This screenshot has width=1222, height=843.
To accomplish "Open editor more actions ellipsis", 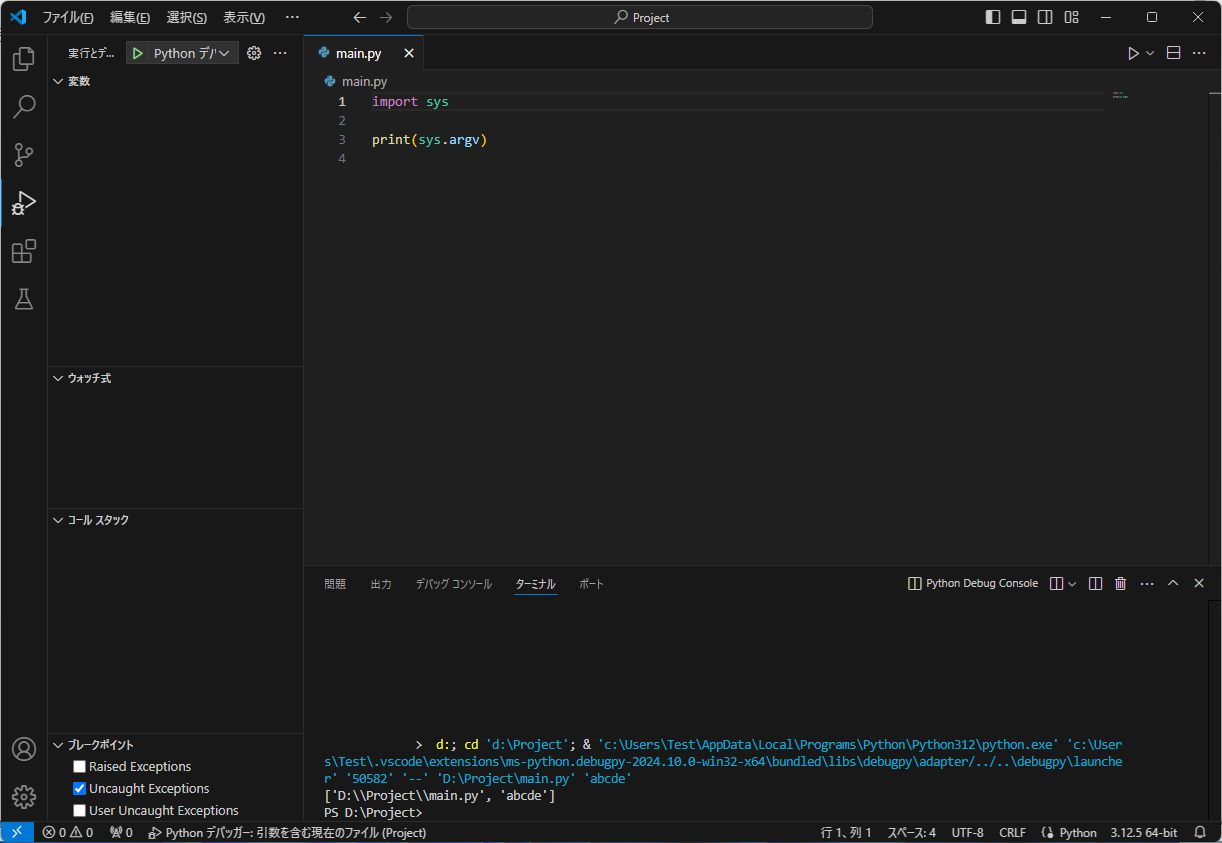I will click(x=1200, y=53).
